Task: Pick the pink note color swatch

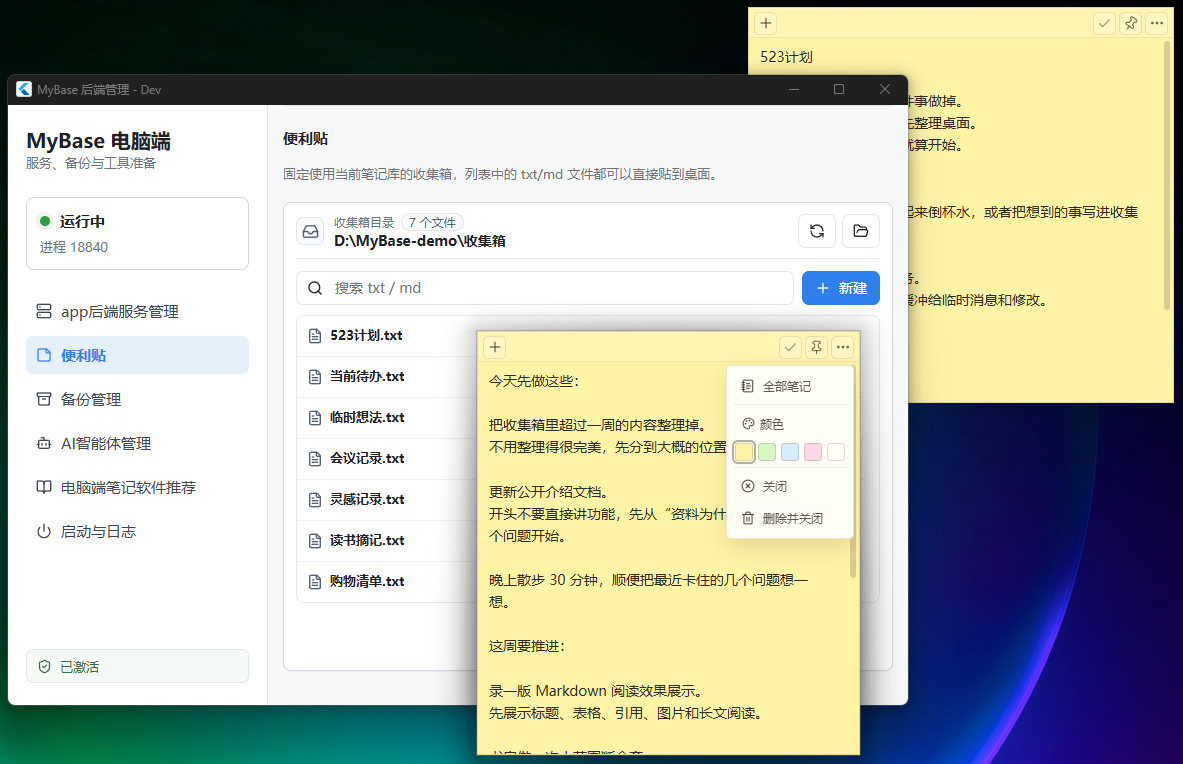Action: 813,452
